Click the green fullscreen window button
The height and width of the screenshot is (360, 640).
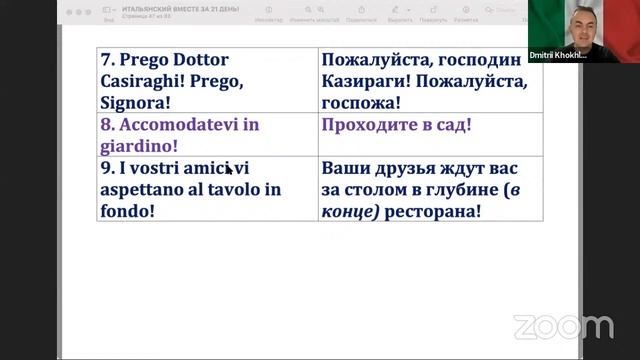point(88,12)
